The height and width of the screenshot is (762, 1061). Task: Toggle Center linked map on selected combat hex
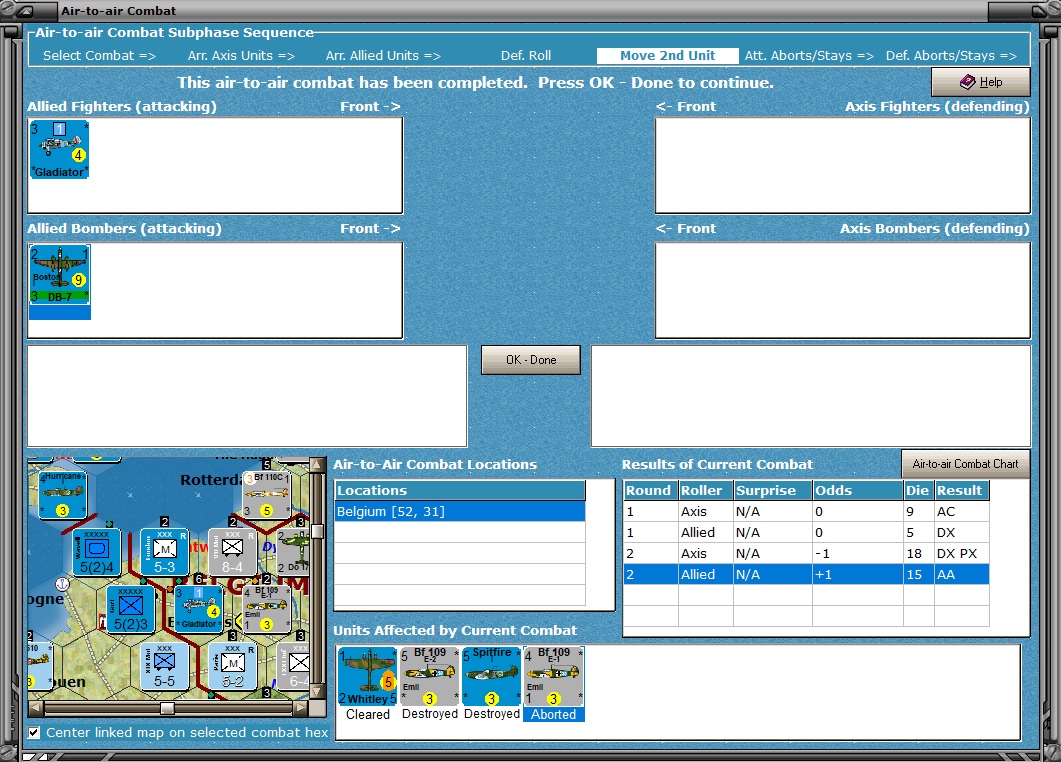34,732
